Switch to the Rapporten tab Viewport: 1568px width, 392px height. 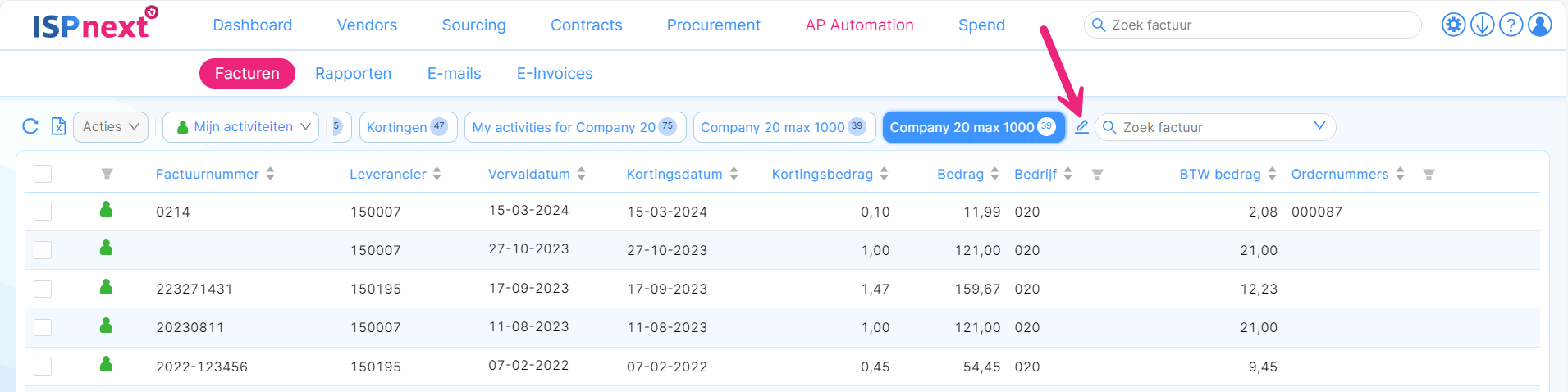353,74
